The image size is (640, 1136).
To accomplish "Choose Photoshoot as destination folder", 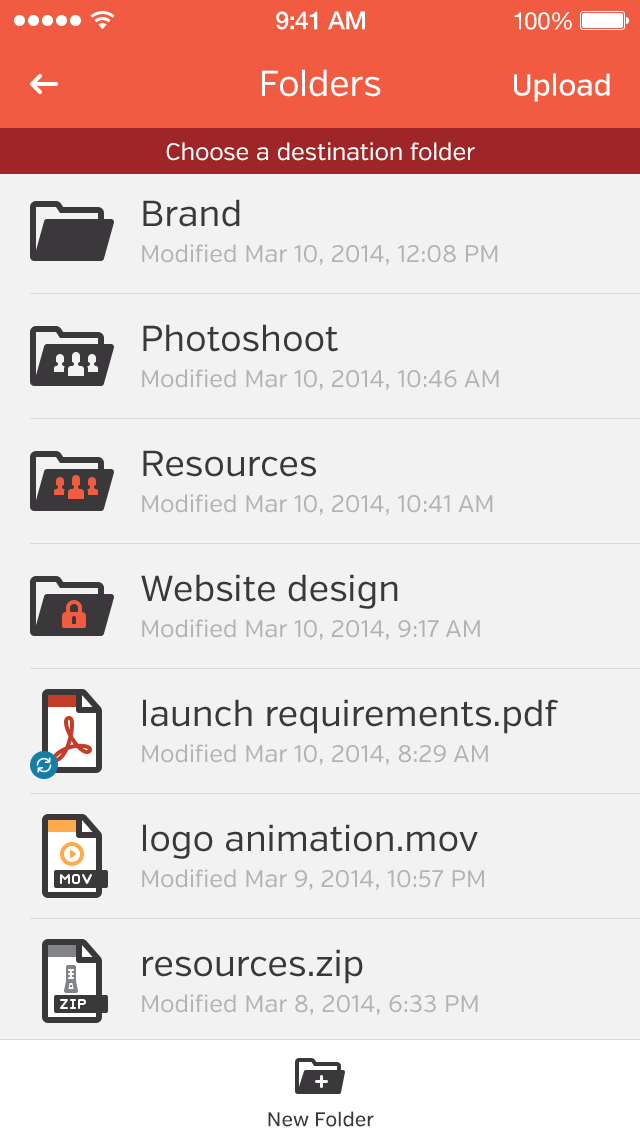I will click(x=240, y=339).
